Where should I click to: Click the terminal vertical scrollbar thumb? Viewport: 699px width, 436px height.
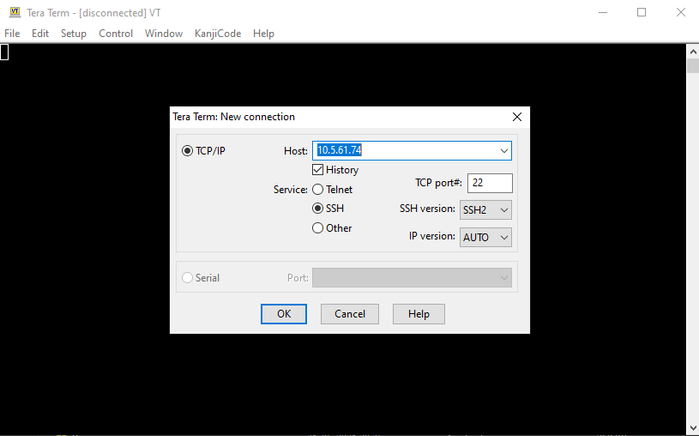pyautogui.click(x=693, y=66)
